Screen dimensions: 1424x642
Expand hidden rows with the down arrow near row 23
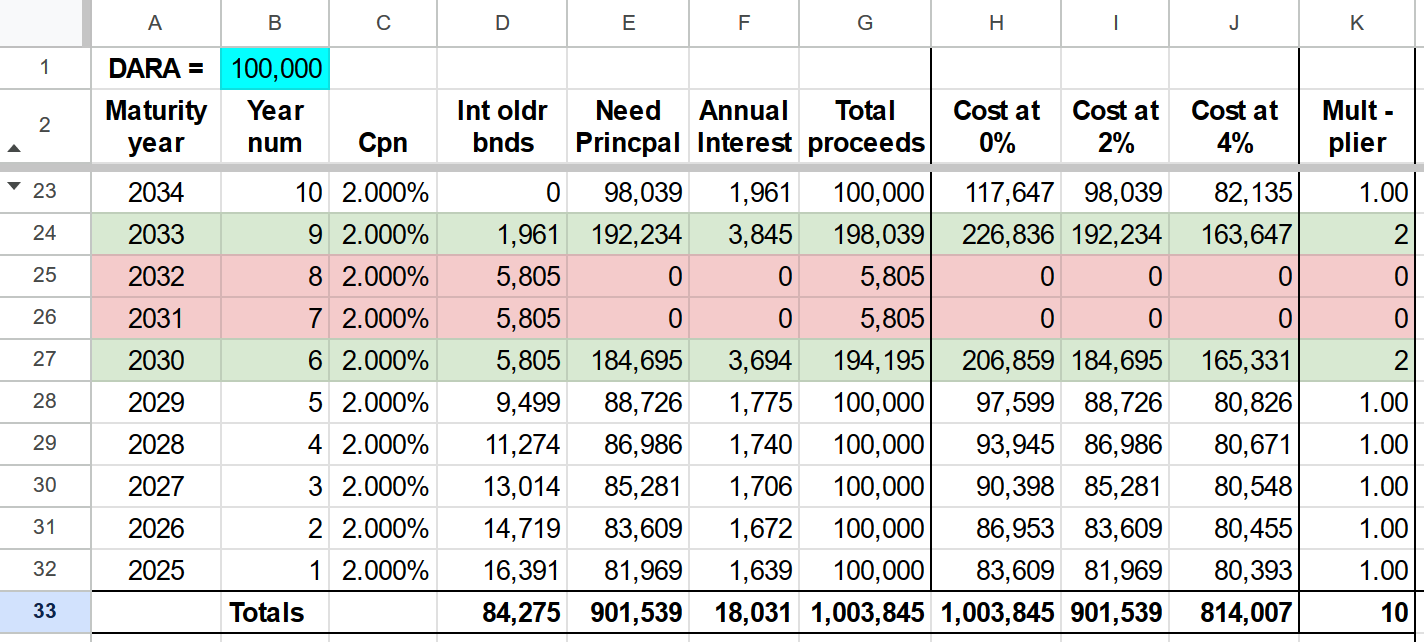[13, 187]
